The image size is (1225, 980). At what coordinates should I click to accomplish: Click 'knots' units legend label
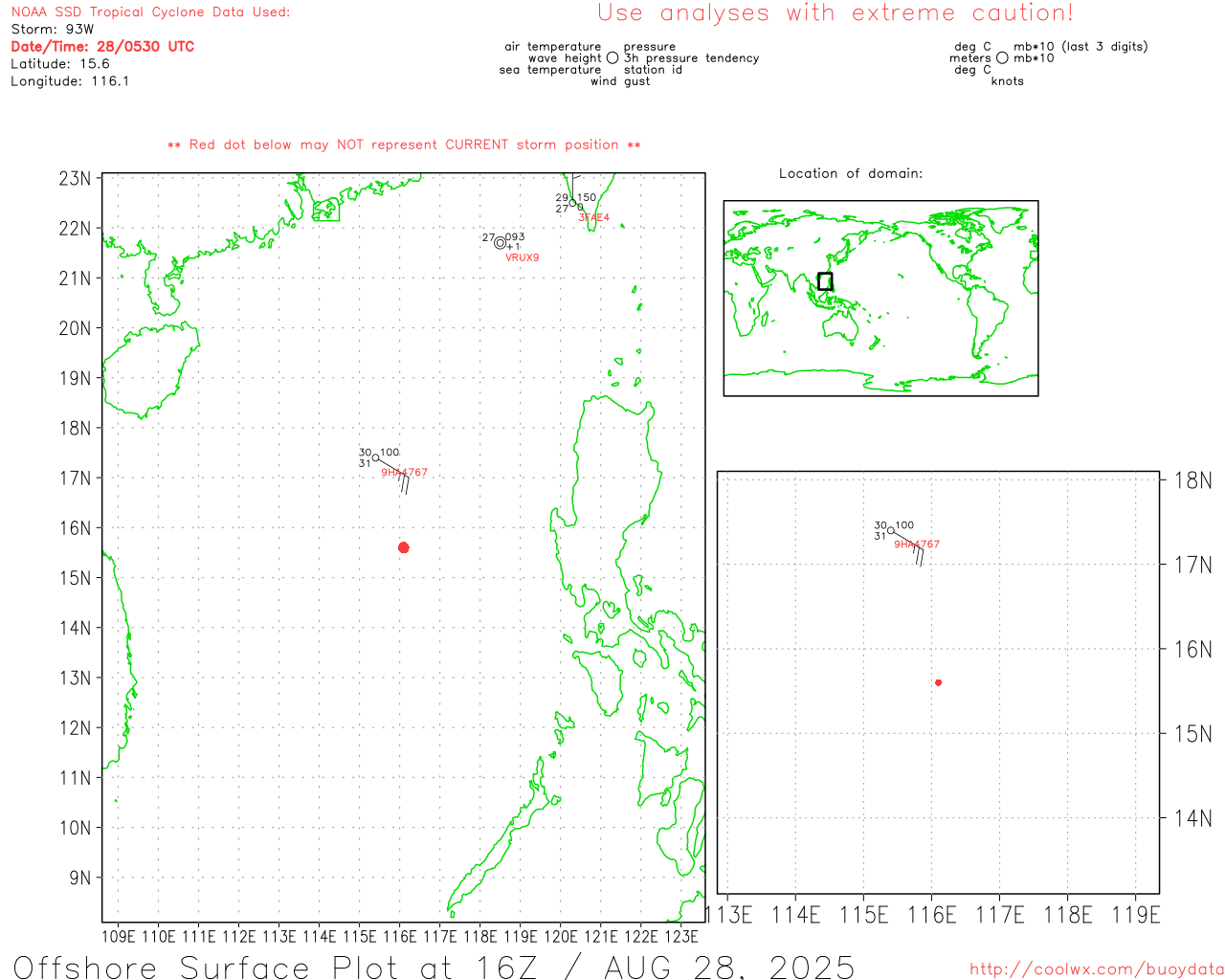tap(1008, 81)
